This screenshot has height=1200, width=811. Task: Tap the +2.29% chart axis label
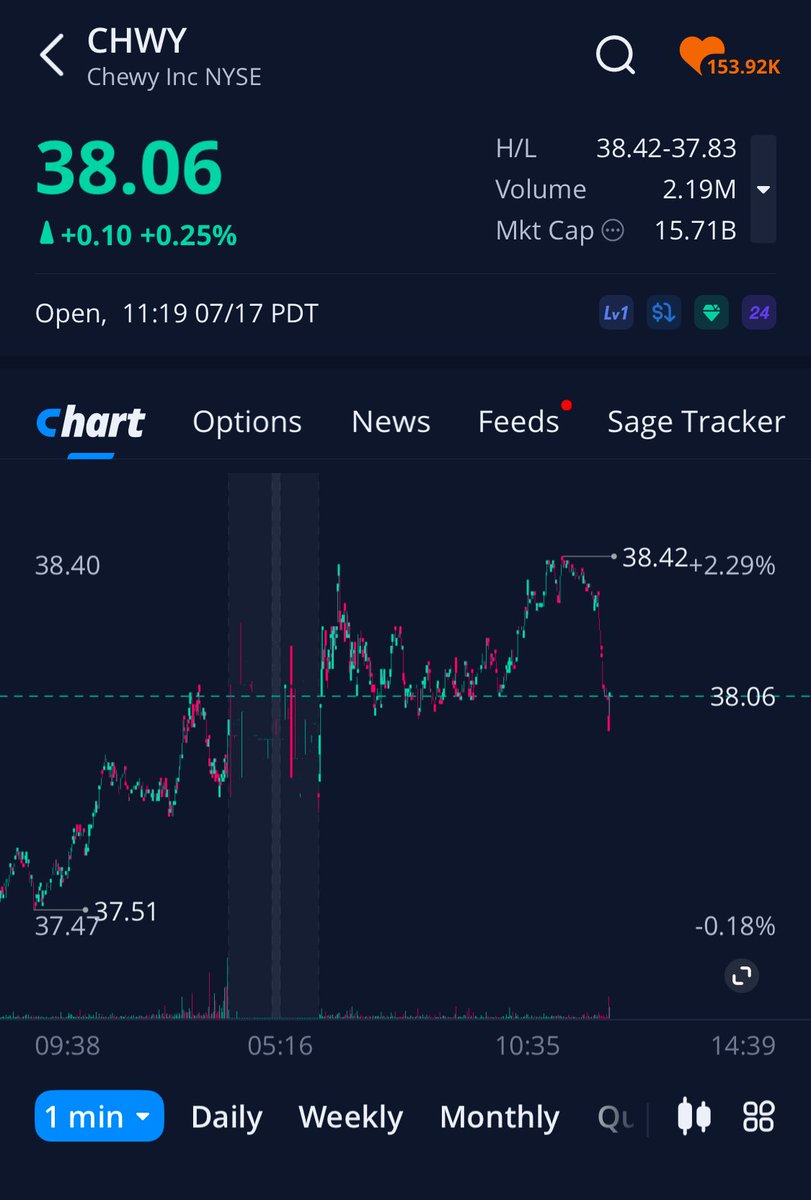pos(733,565)
